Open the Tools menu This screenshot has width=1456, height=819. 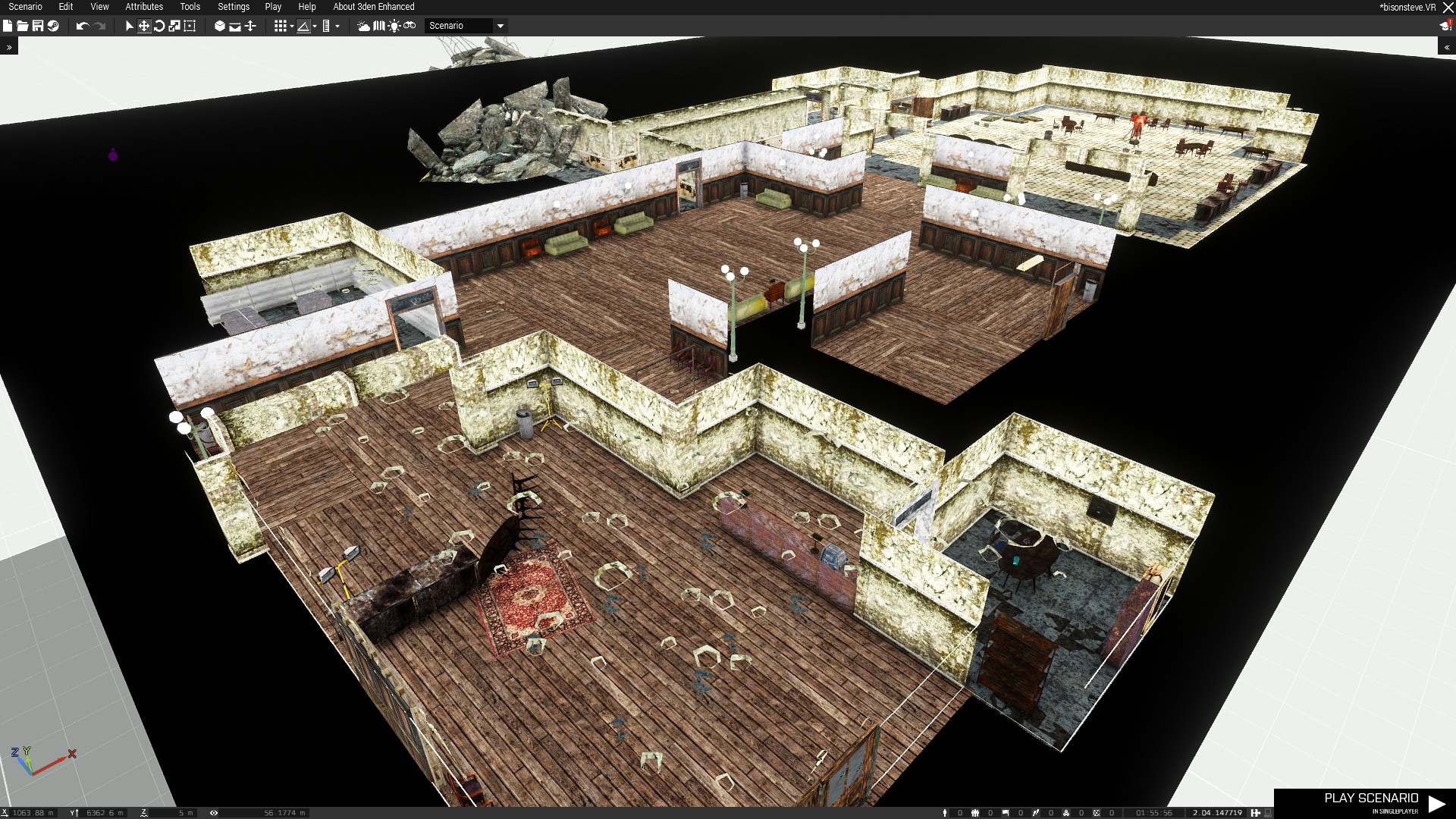coord(190,7)
